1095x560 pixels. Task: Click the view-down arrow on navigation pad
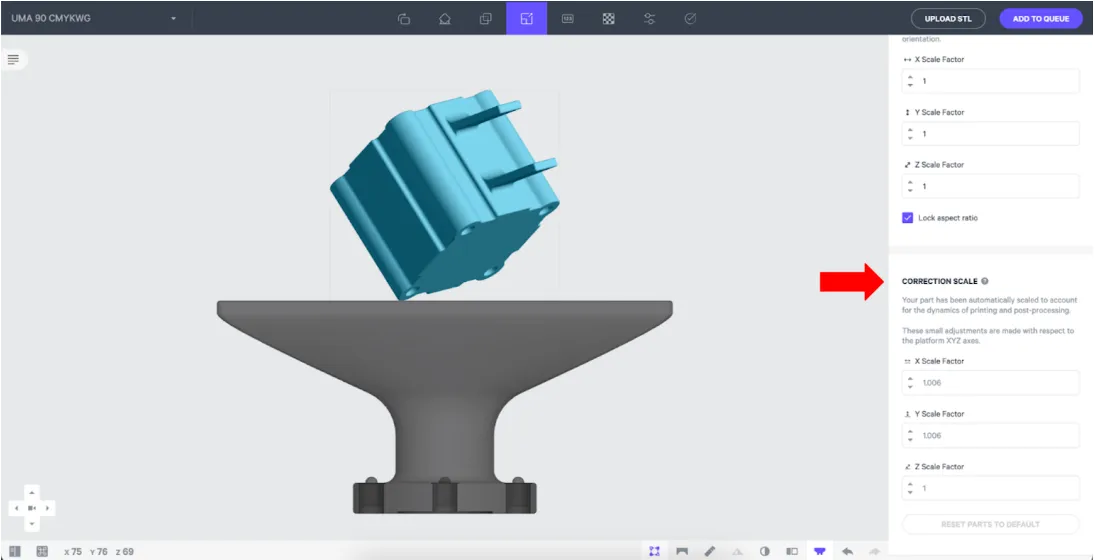pos(31,523)
